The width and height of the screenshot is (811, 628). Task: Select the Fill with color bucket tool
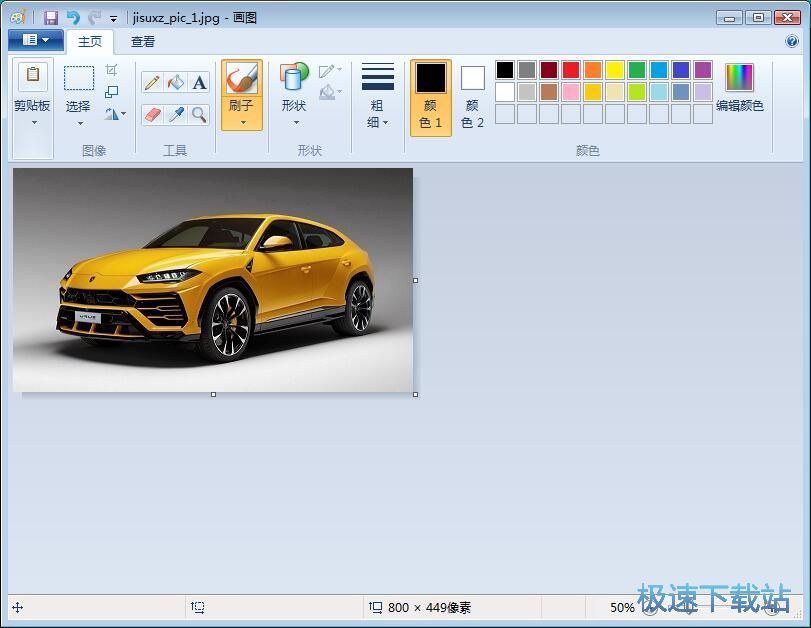pos(176,82)
